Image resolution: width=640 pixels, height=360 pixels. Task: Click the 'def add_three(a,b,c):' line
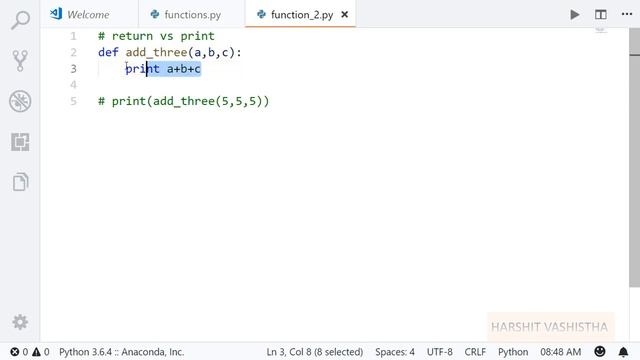[x=170, y=52]
